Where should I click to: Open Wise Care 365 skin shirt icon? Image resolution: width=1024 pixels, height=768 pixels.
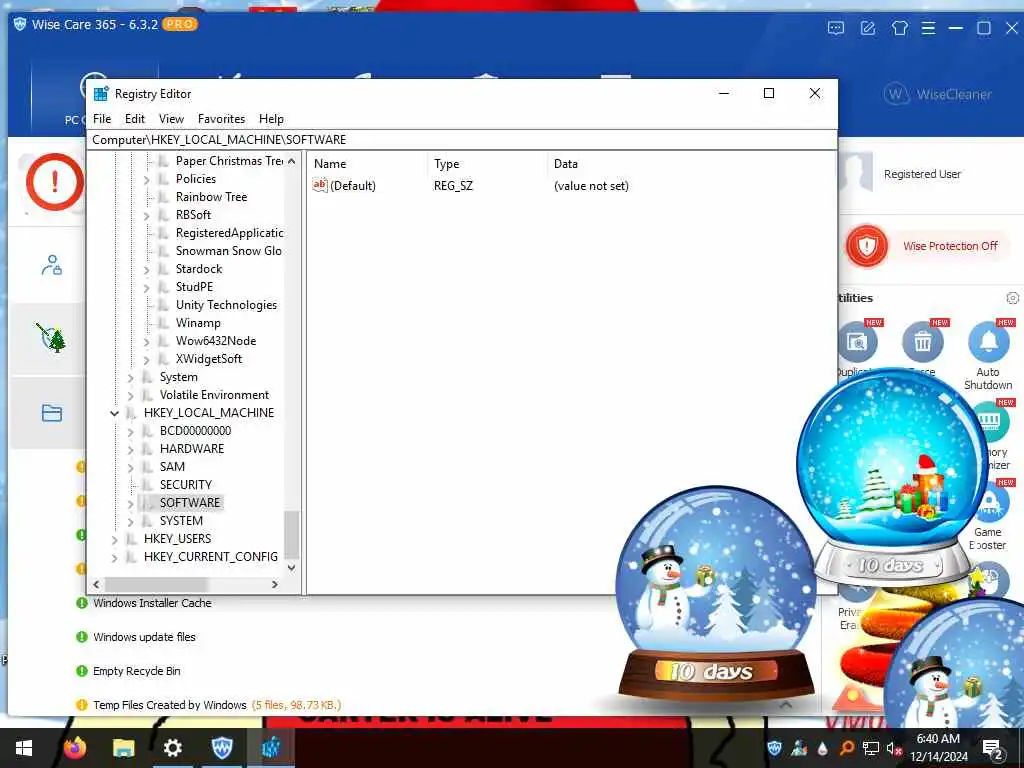point(899,28)
